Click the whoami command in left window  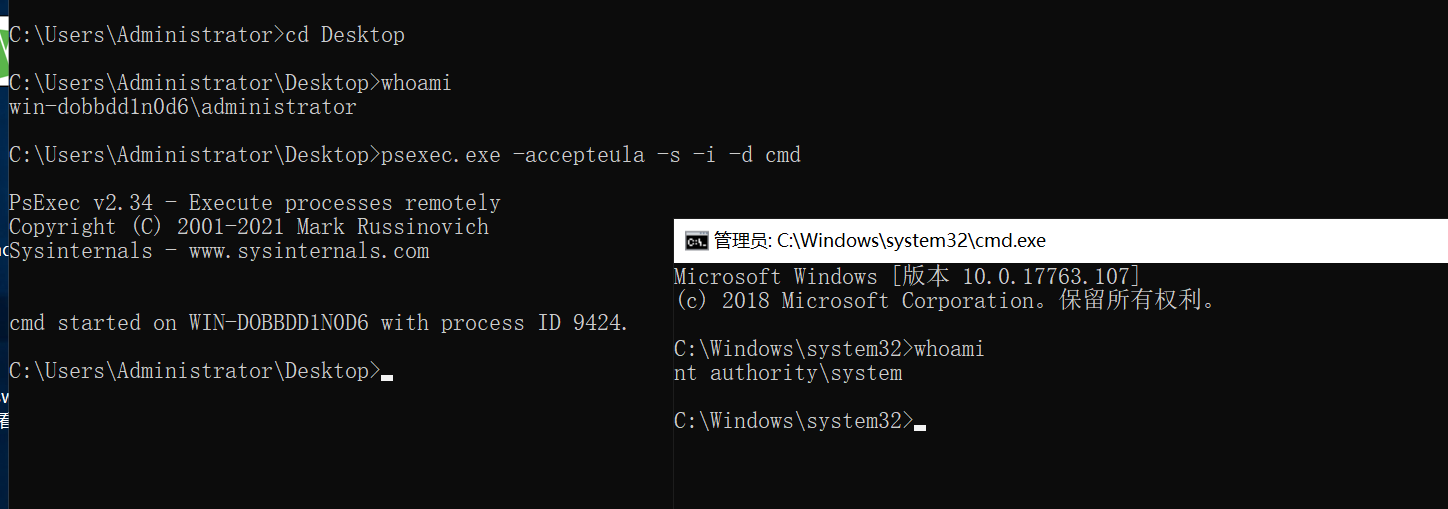(x=416, y=83)
